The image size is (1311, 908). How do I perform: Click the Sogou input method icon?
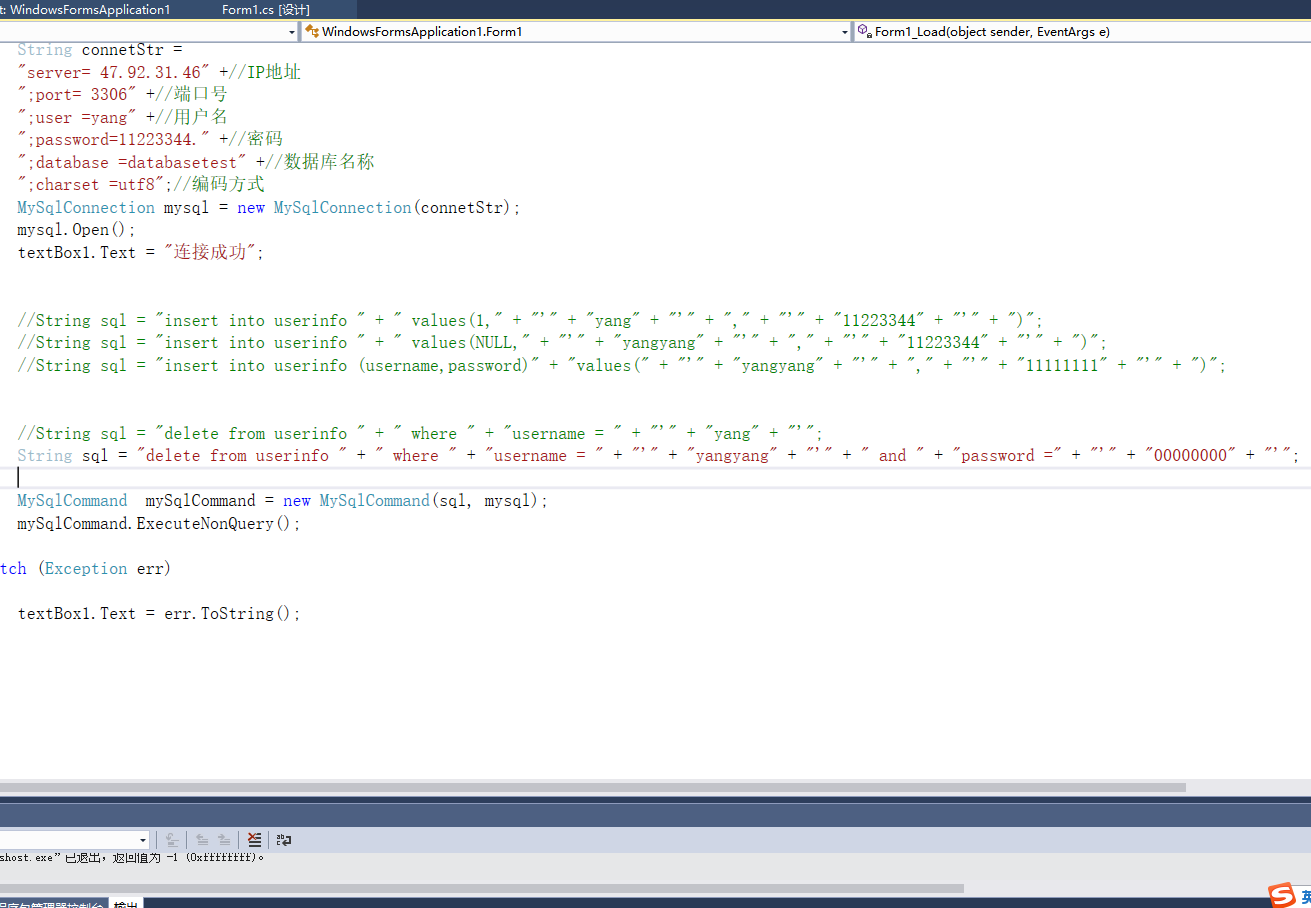point(1282,895)
